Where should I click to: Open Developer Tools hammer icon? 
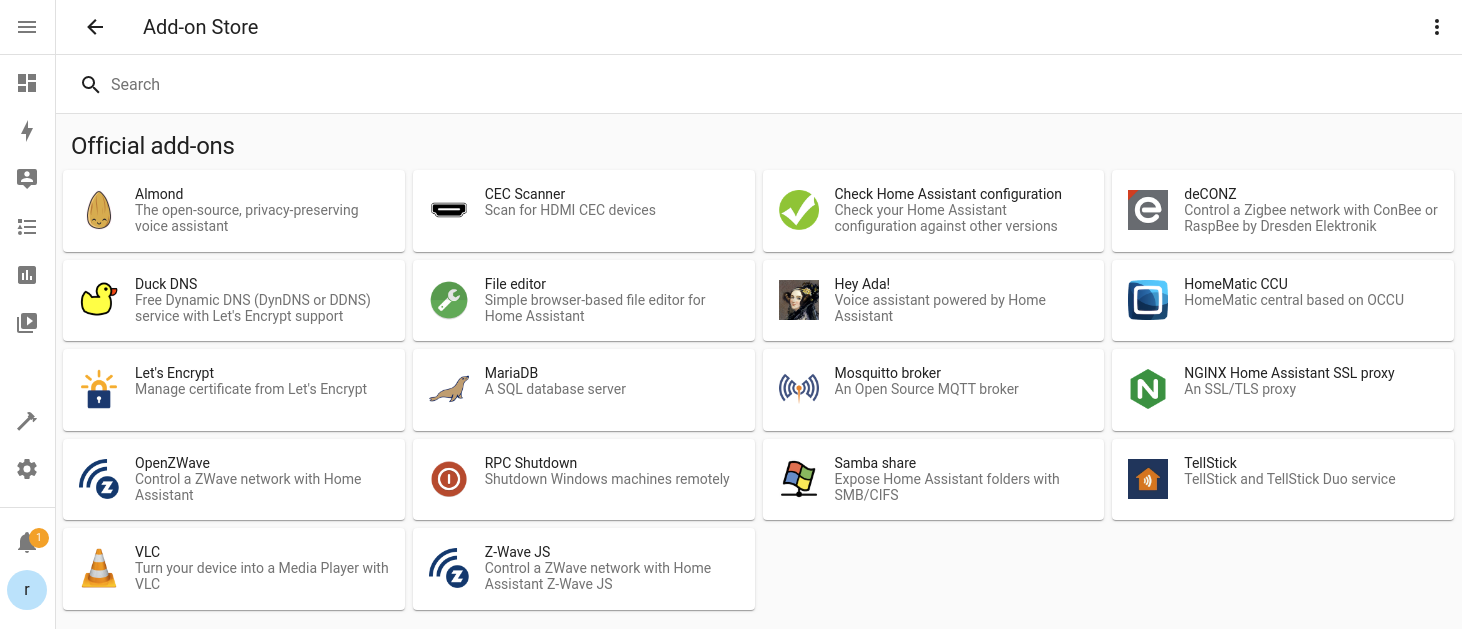point(27,421)
